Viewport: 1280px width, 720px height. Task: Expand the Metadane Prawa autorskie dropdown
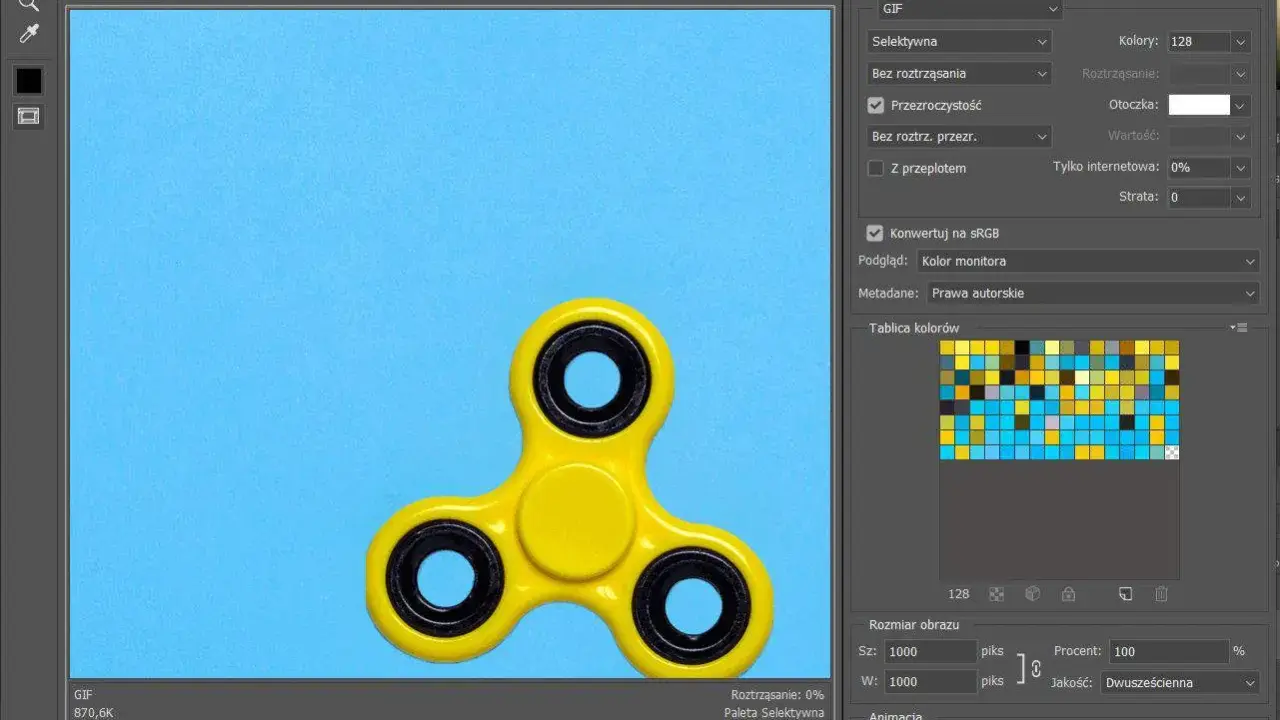click(x=1093, y=293)
